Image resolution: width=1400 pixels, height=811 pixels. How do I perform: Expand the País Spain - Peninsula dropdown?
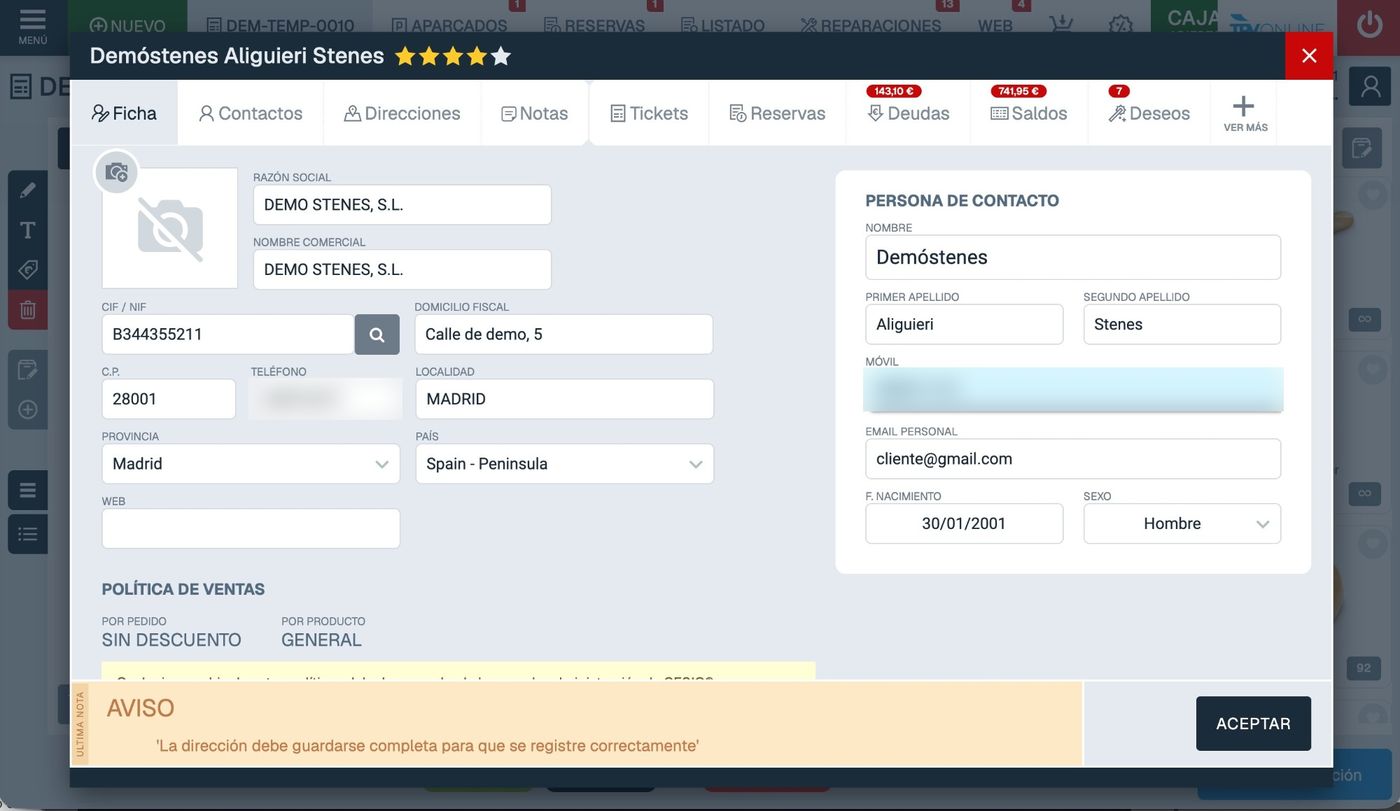(x=565, y=464)
